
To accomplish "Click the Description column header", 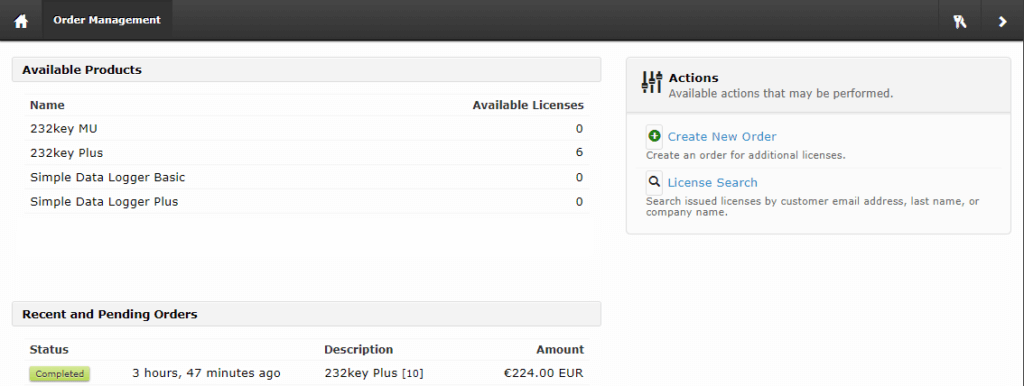I will pos(359,349).
